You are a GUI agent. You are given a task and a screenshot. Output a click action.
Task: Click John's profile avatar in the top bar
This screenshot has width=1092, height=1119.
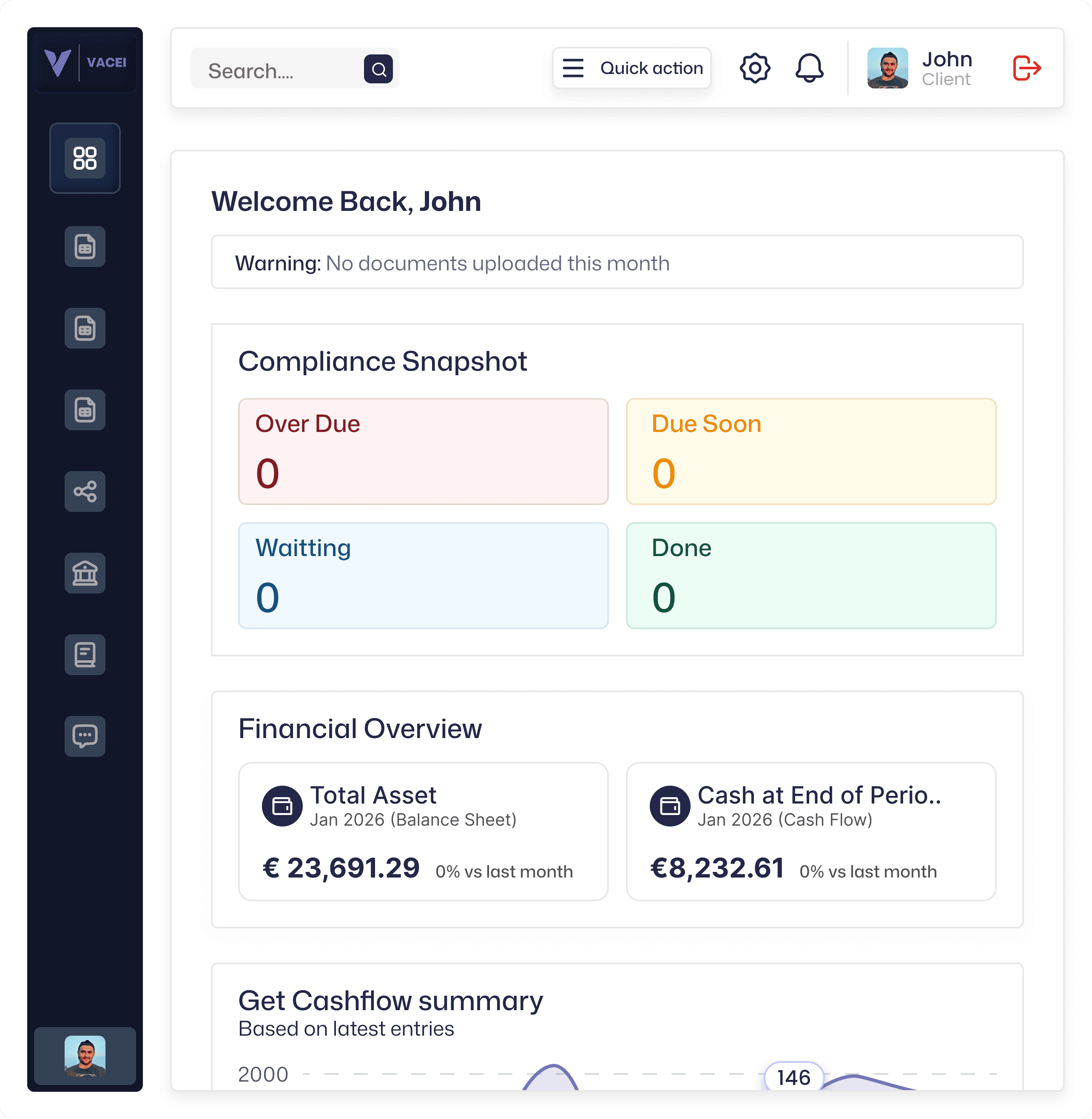[x=888, y=68]
